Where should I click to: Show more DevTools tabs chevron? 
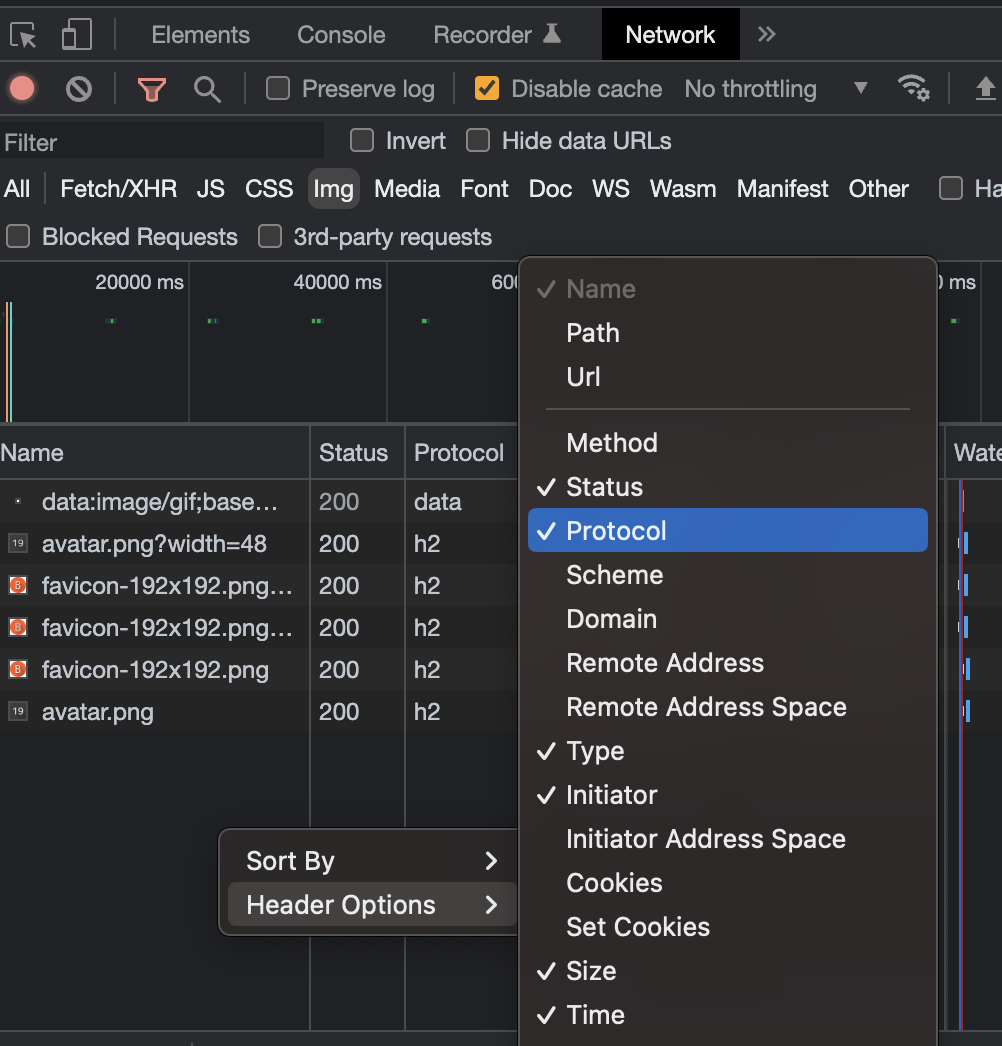coord(767,35)
